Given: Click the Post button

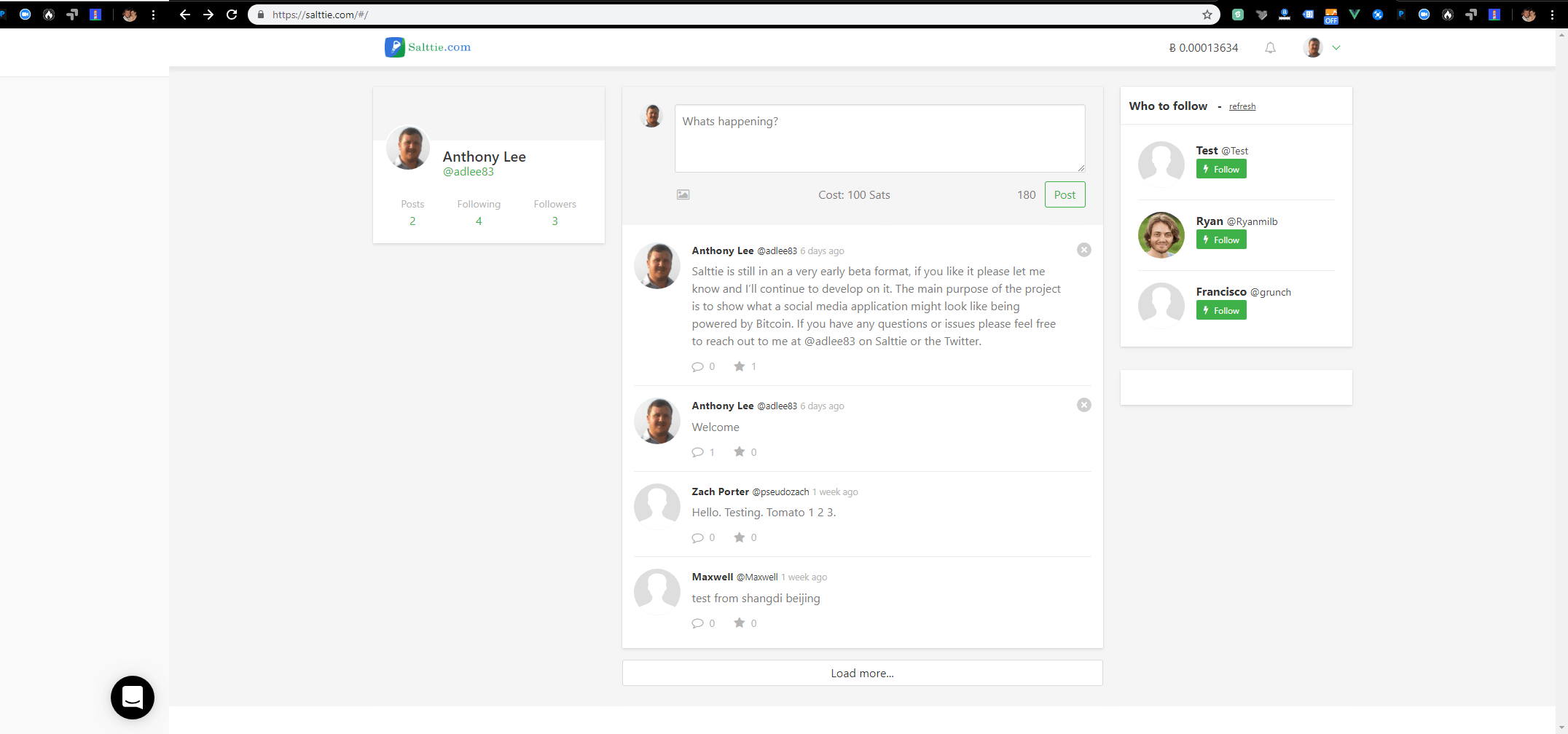Looking at the screenshot, I should (1065, 194).
